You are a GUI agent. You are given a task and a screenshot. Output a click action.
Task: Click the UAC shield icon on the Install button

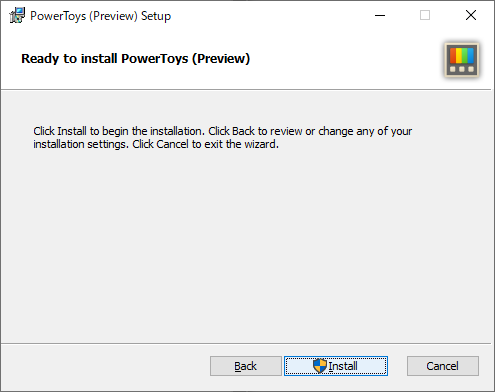point(320,366)
